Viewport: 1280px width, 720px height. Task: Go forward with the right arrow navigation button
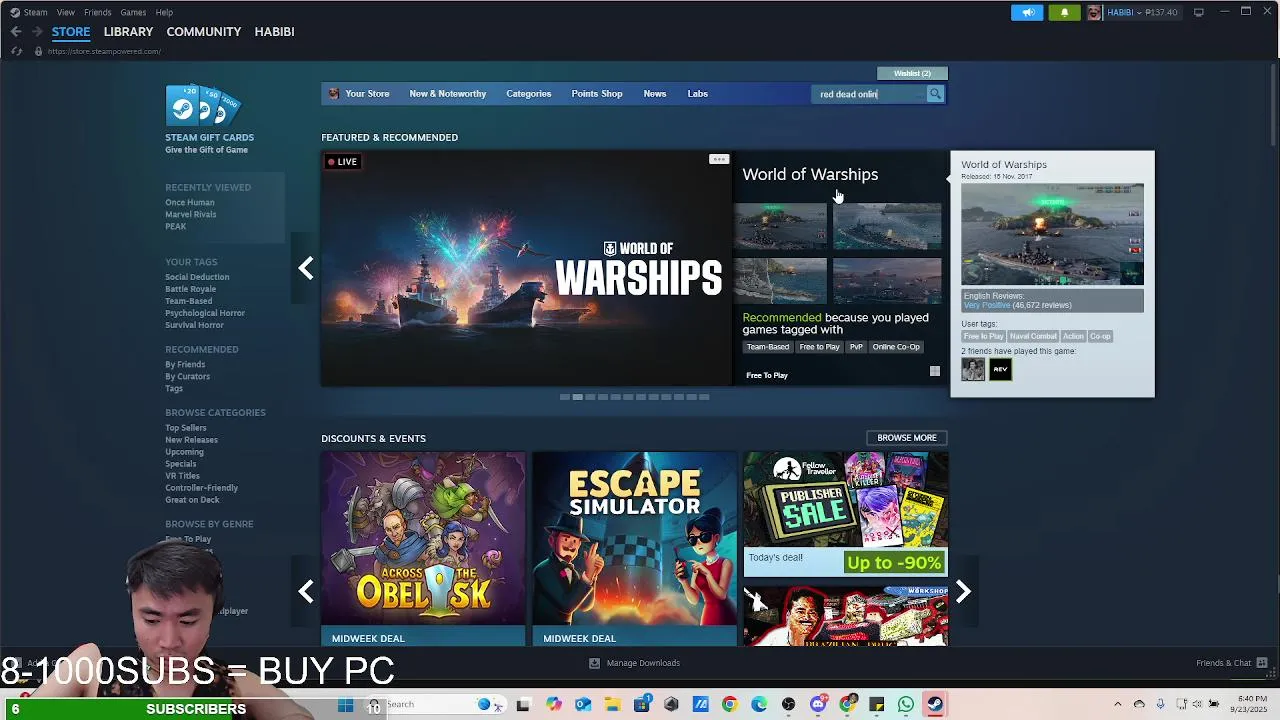tap(36, 31)
